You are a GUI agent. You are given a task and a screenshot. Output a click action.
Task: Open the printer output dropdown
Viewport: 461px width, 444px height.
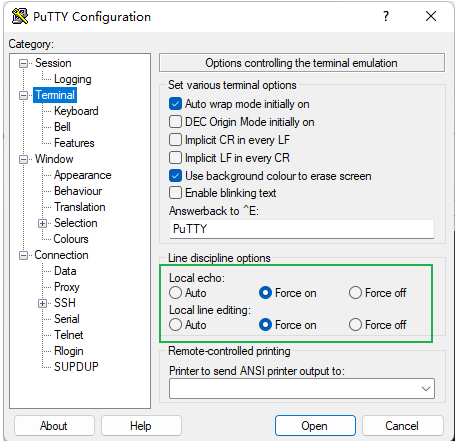425,389
